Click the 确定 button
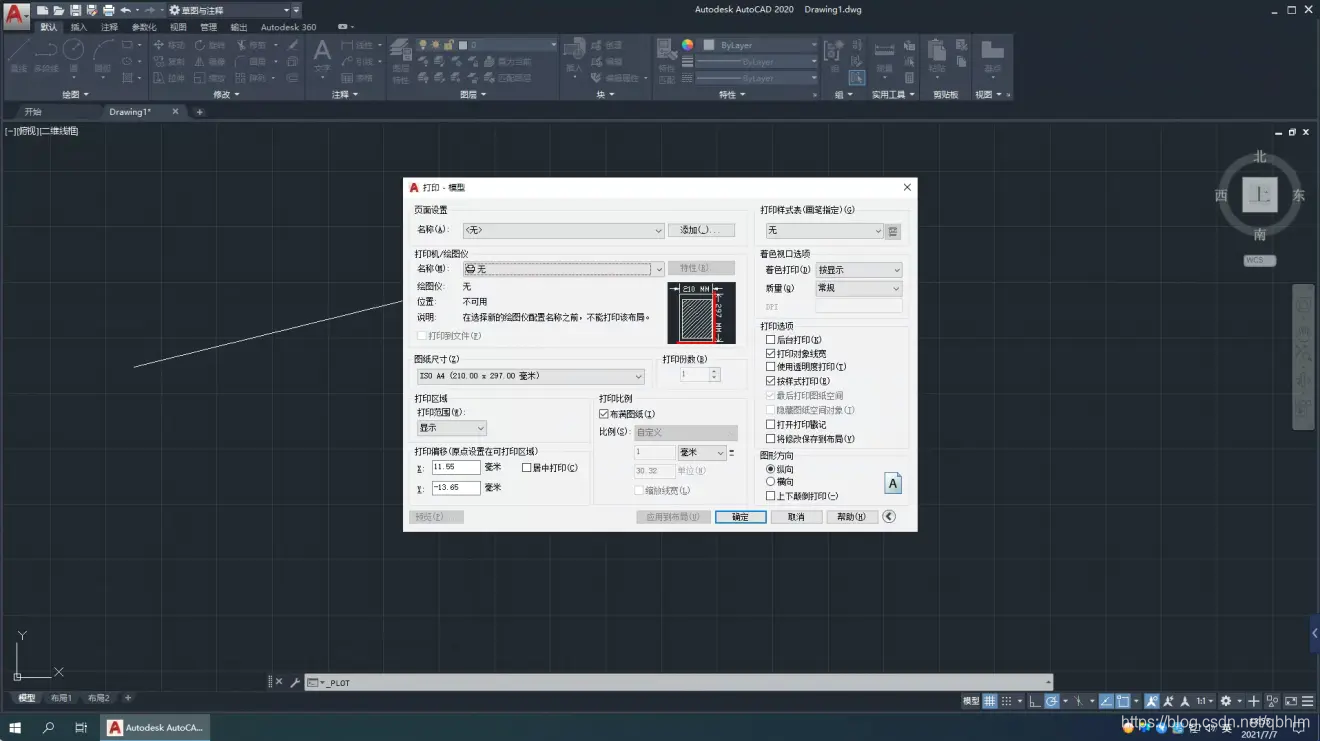Screen dimensions: 1320x741 pos(740,517)
